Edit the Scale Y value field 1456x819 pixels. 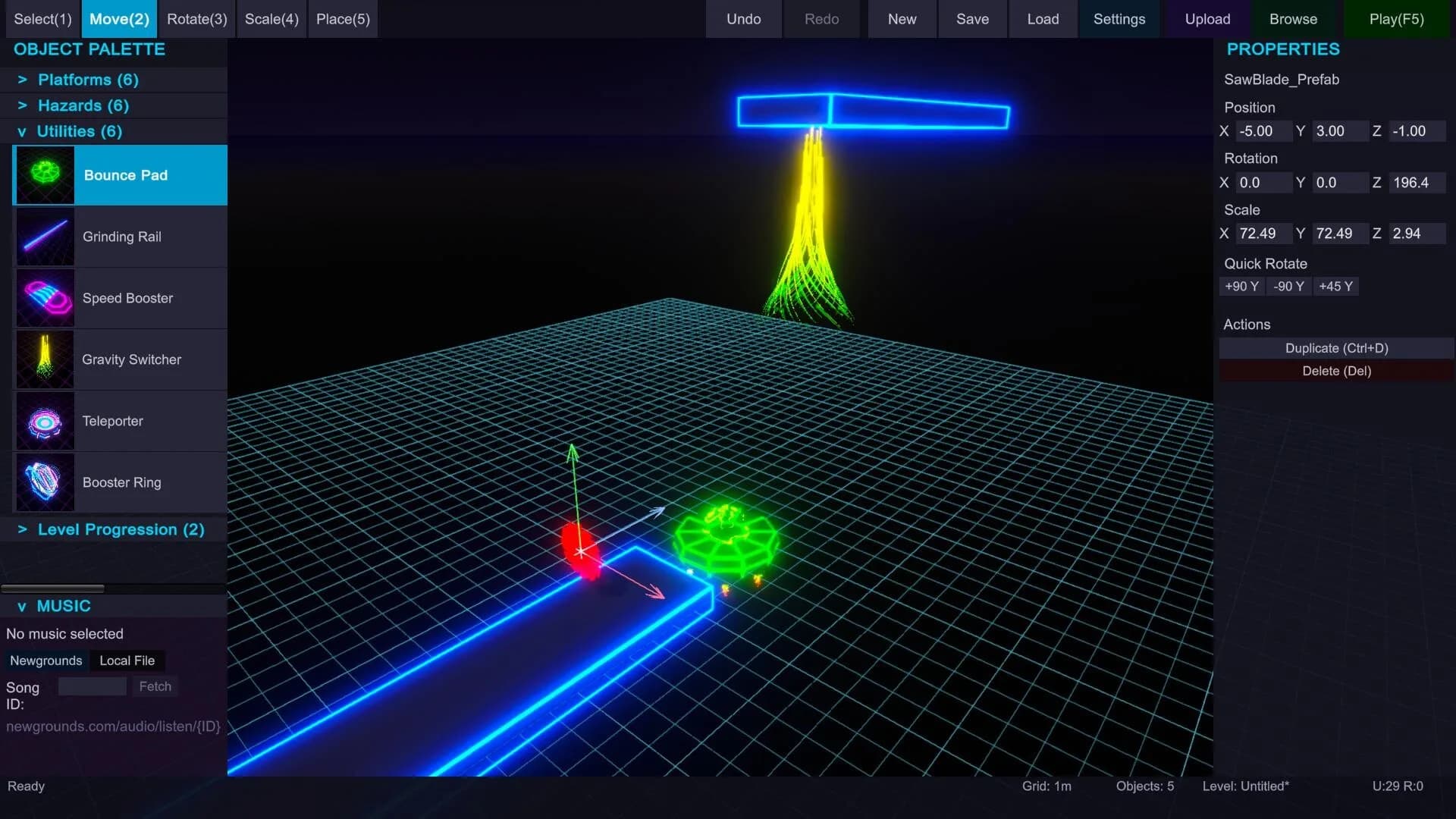[1340, 234]
